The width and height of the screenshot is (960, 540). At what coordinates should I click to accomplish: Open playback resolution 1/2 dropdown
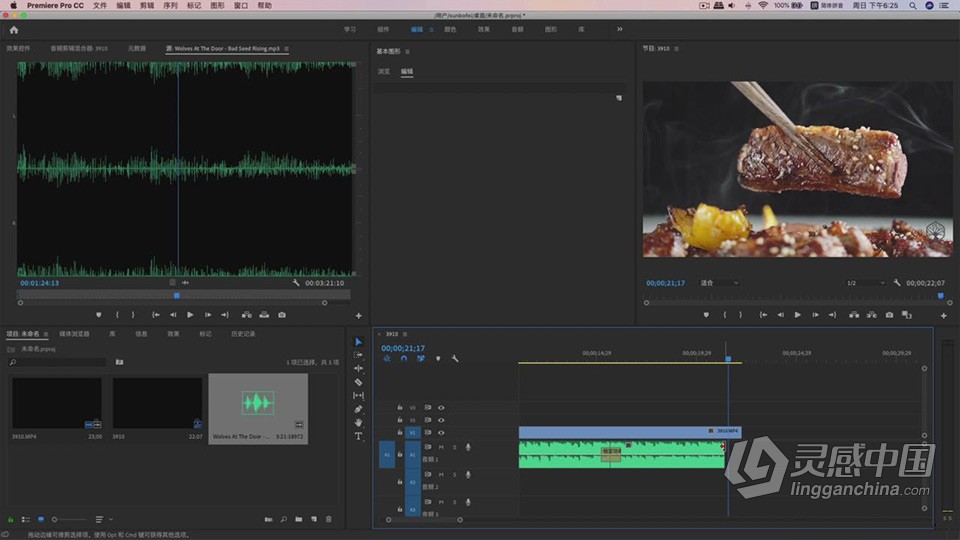coord(865,283)
